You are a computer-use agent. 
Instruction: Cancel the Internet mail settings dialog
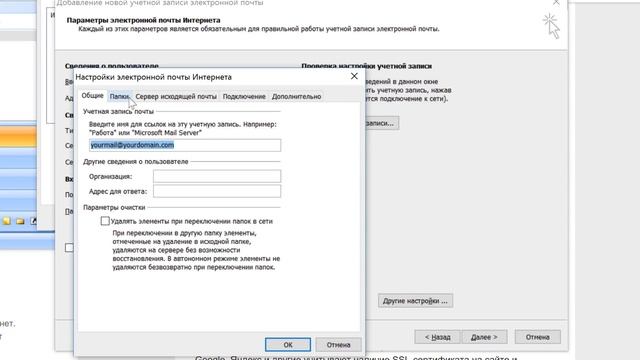[x=338, y=344]
